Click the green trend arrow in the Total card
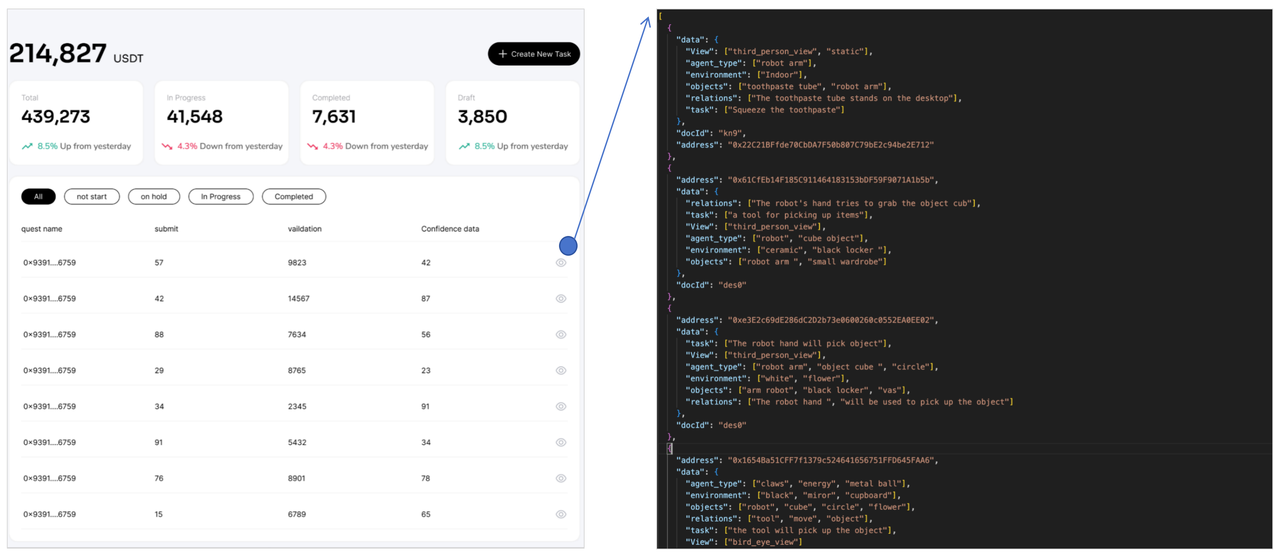The width and height of the screenshot is (1280, 558). (27, 146)
